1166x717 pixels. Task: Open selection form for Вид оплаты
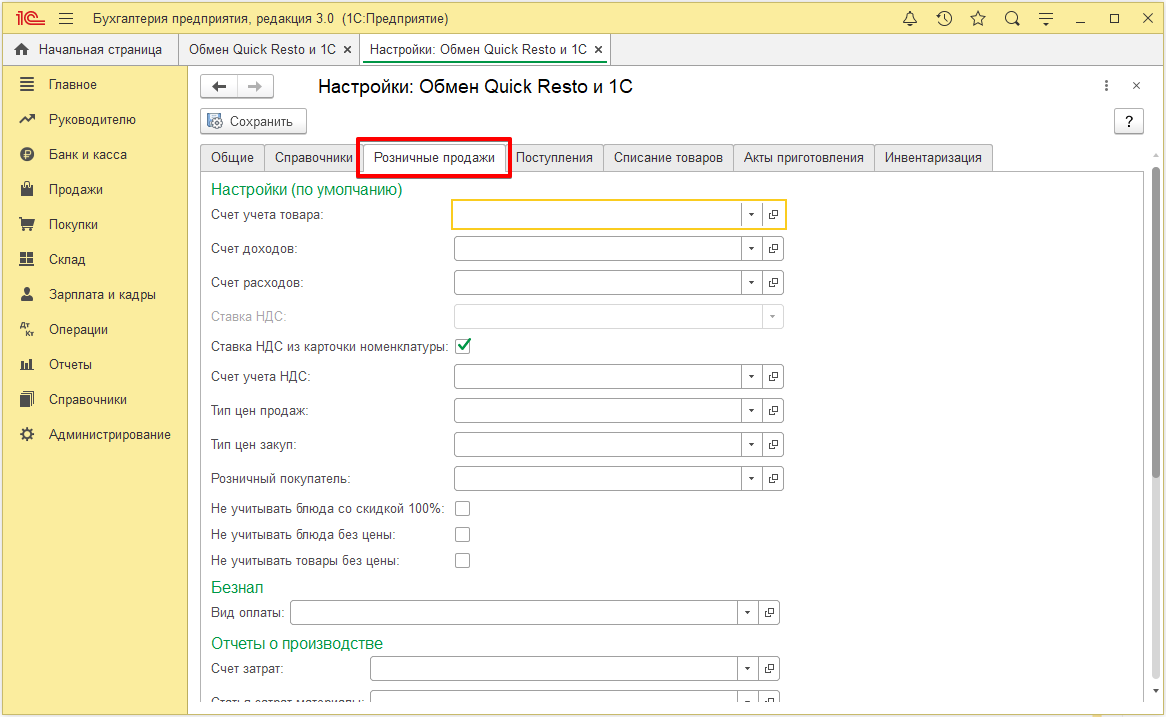pyautogui.click(x=769, y=613)
